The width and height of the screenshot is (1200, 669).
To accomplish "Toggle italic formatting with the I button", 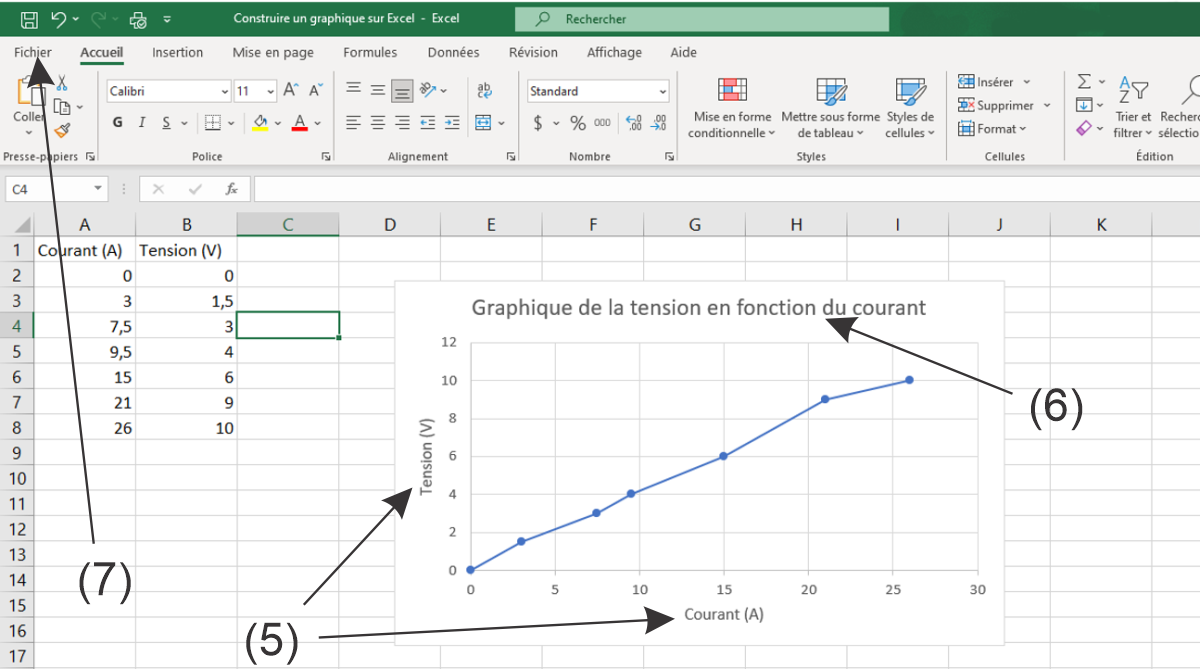I will pyautogui.click(x=142, y=123).
